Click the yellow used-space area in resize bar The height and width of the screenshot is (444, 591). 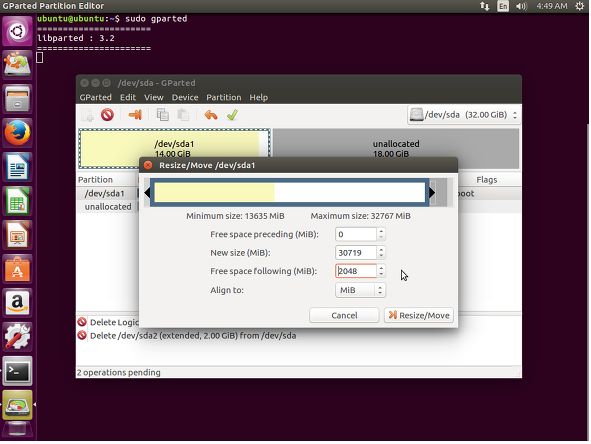click(214, 193)
